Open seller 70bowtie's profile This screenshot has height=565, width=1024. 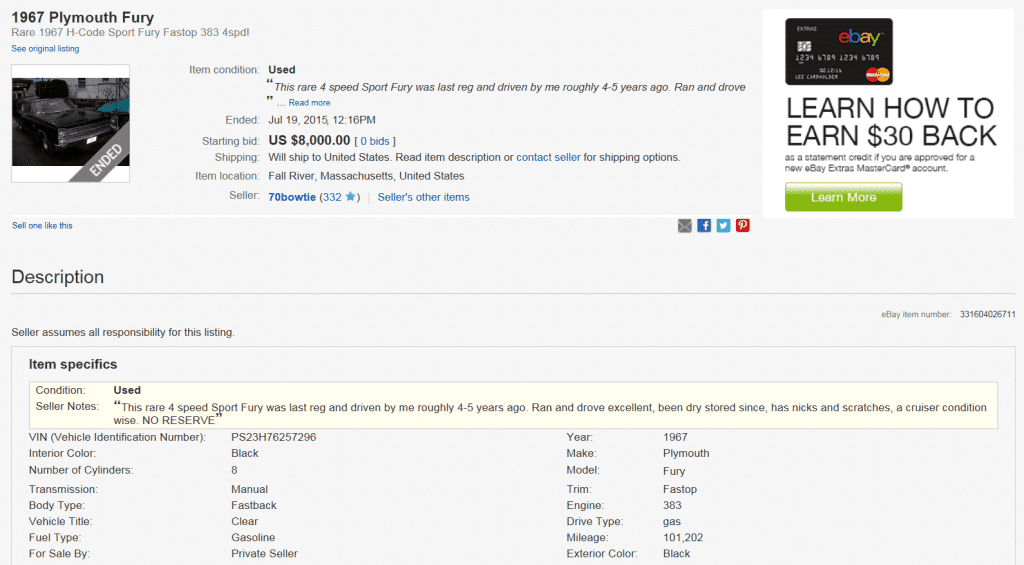292,197
